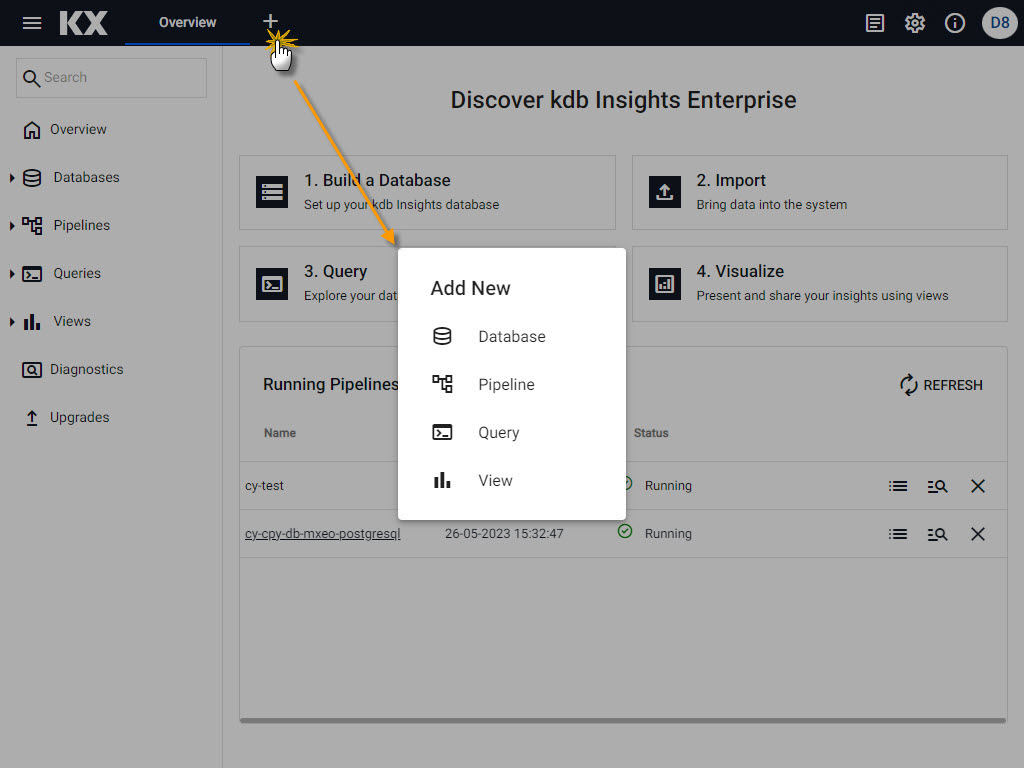
Task: Click the Queries terminal sidebar icon
Action: click(x=32, y=274)
